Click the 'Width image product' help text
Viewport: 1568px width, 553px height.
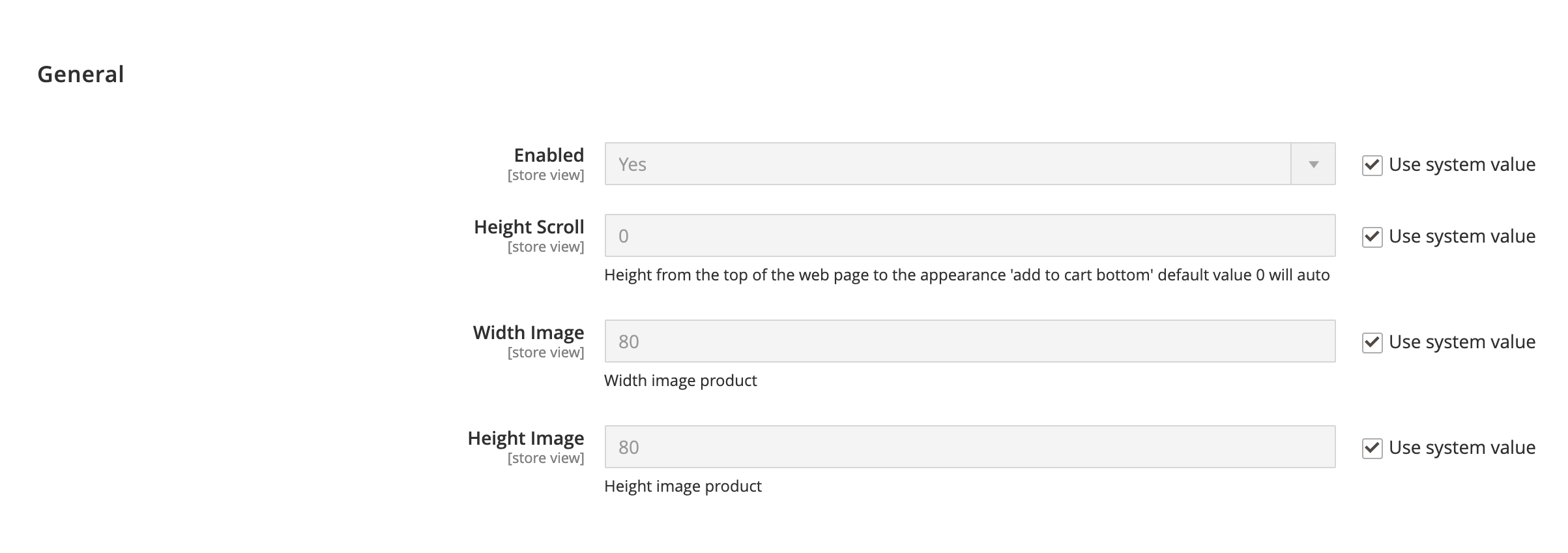pos(680,381)
